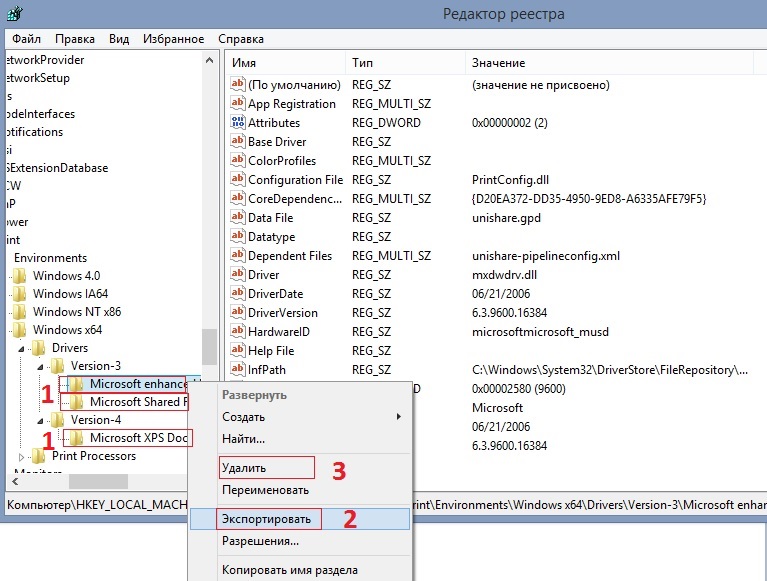This screenshot has height=581, width=767.
Task: Click the tree horizontal scrollbar thumb
Action: [x=98, y=481]
